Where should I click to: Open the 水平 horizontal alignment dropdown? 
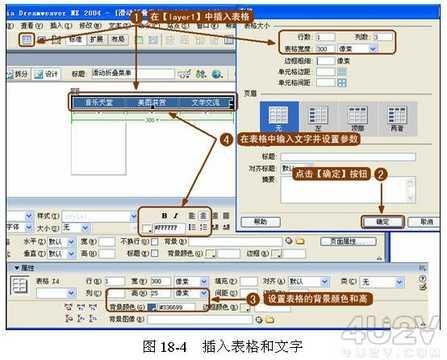61,242
